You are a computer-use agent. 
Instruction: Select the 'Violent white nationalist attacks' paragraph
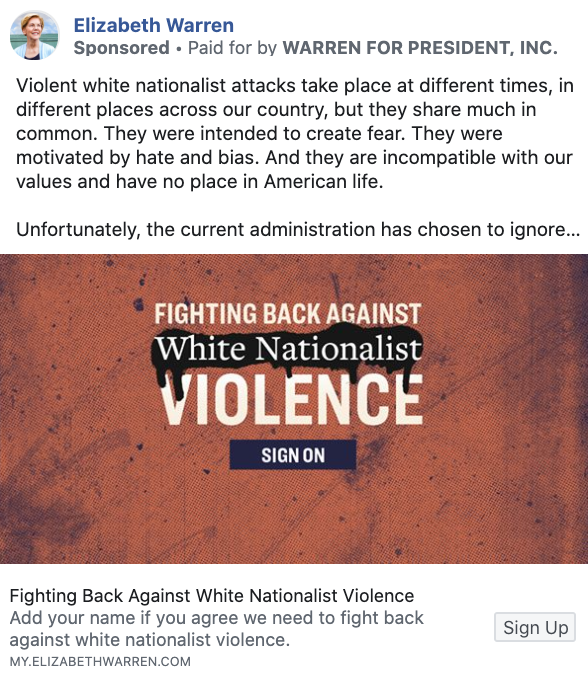point(294,133)
